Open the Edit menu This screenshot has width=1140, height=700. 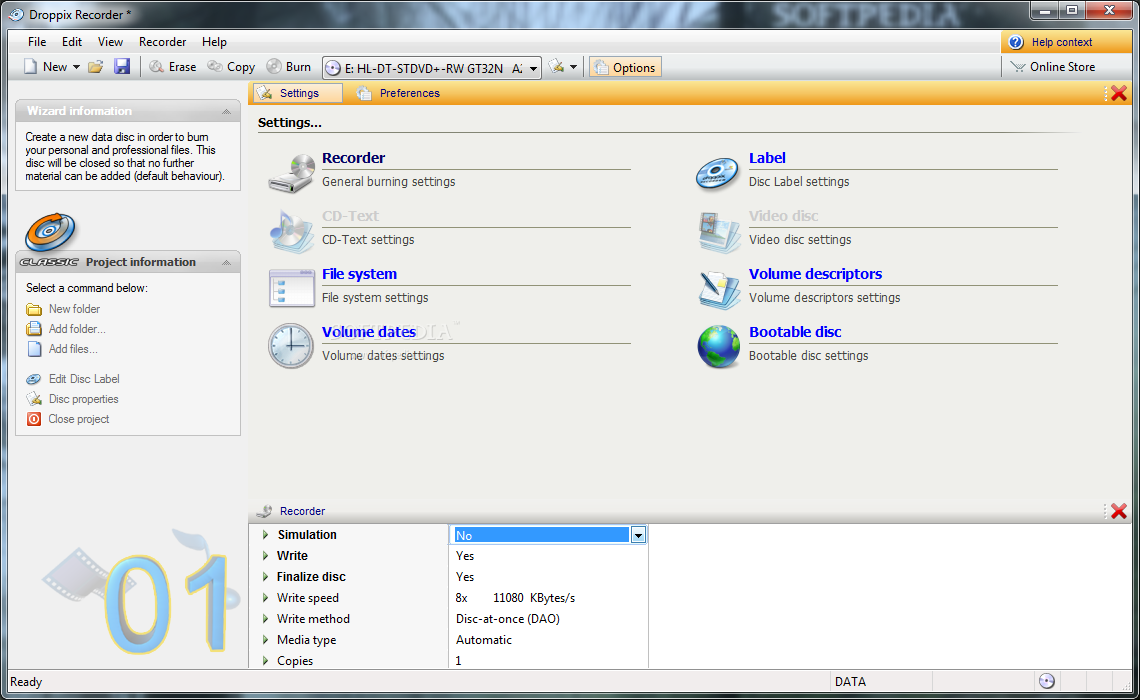coord(71,42)
